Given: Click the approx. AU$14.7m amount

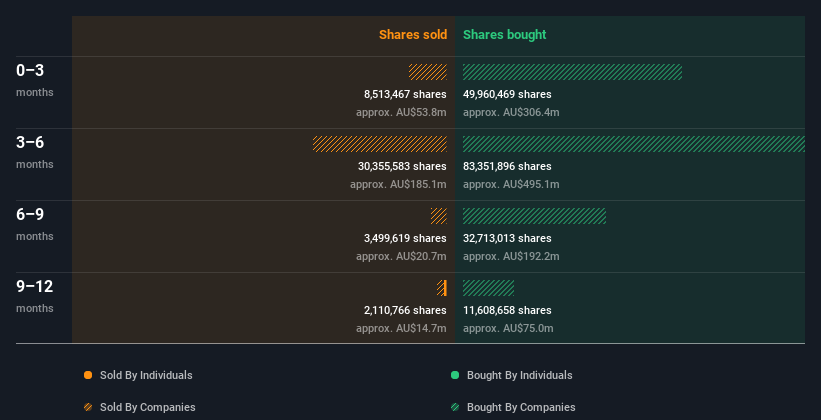Looking at the screenshot, I should tap(401, 328).
